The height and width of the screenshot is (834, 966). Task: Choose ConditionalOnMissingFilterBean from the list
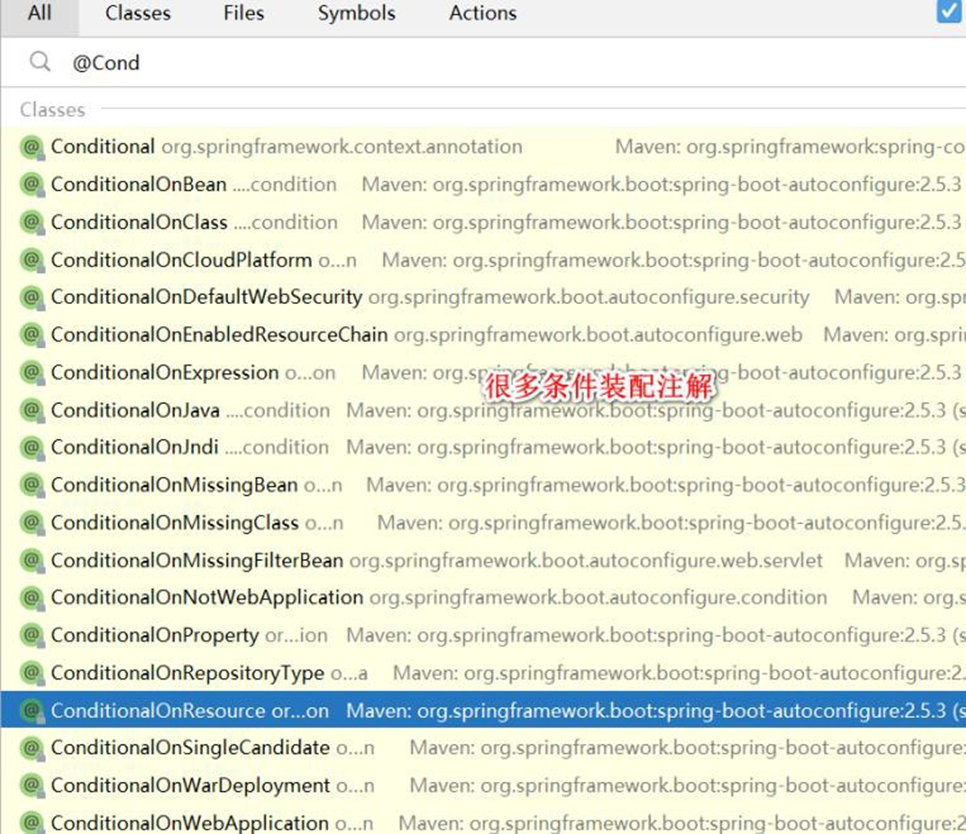tap(197, 561)
